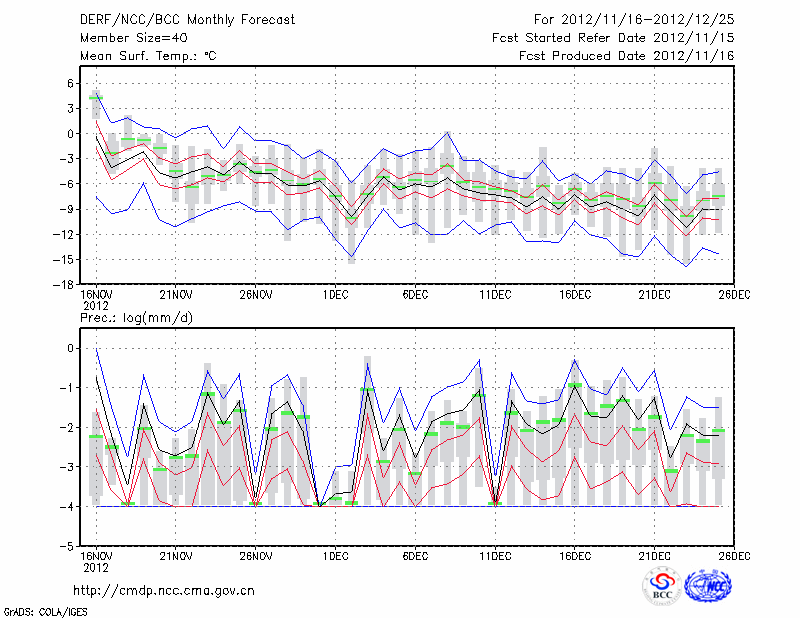Open the cmdp.ncc.cma.gov.cn URL

point(164,591)
